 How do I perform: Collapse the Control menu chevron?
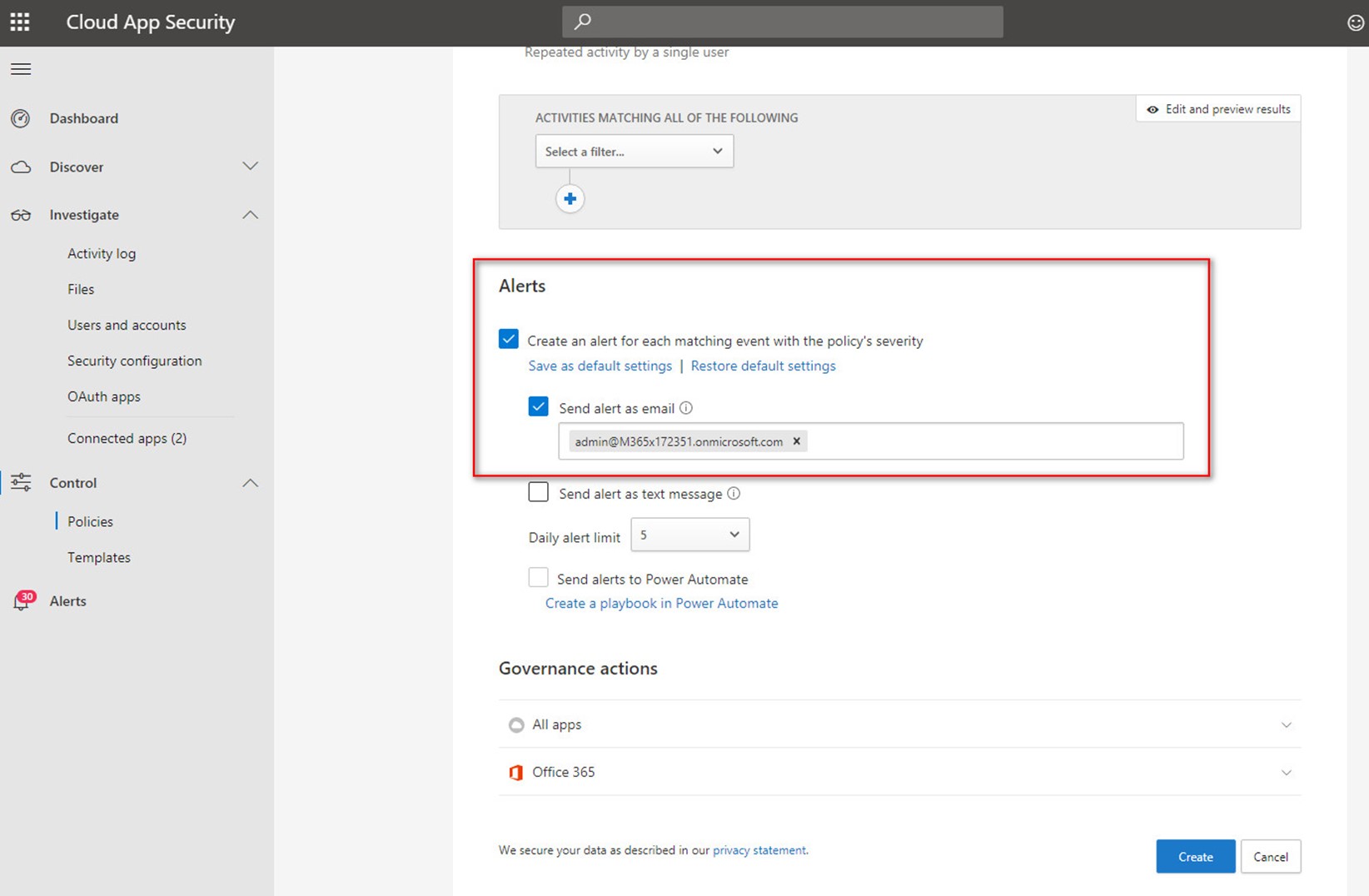point(250,483)
